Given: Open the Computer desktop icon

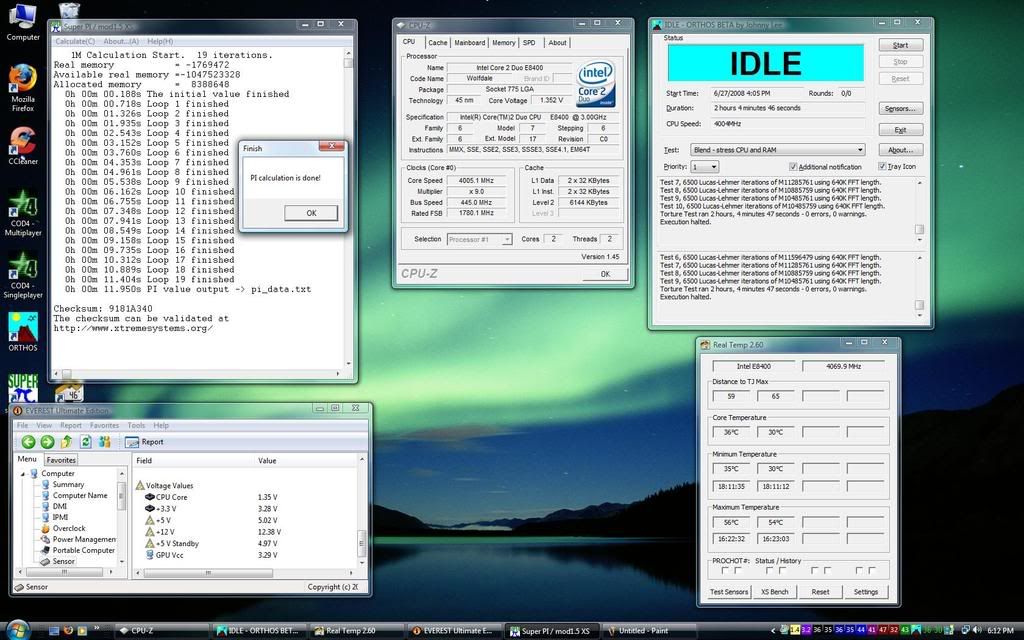Looking at the screenshot, I should point(22,21).
